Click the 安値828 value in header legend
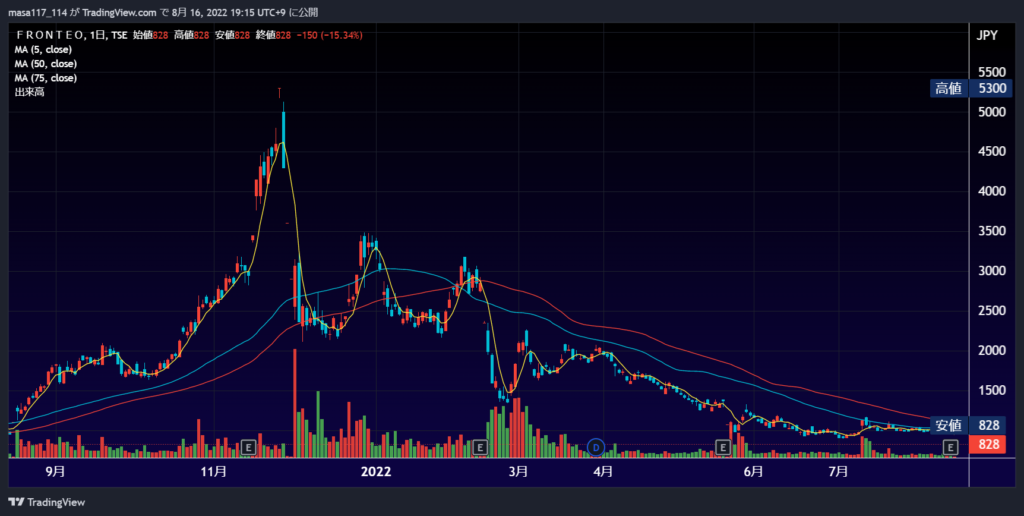This screenshot has height=516, width=1024. coord(232,35)
